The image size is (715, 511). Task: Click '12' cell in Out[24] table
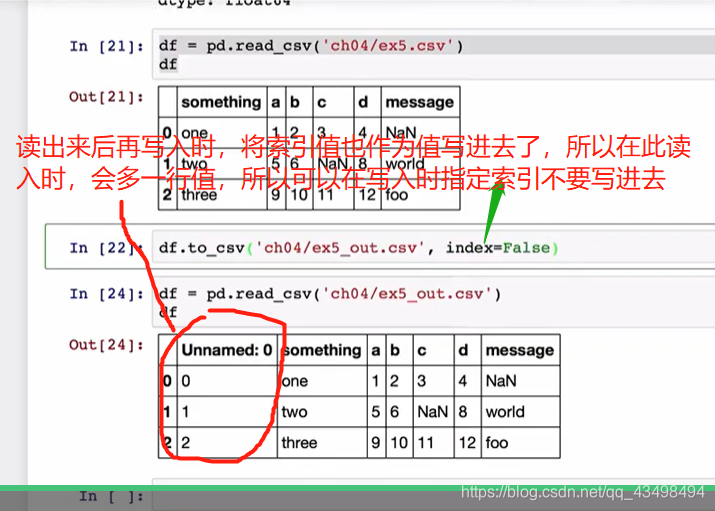(467, 443)
